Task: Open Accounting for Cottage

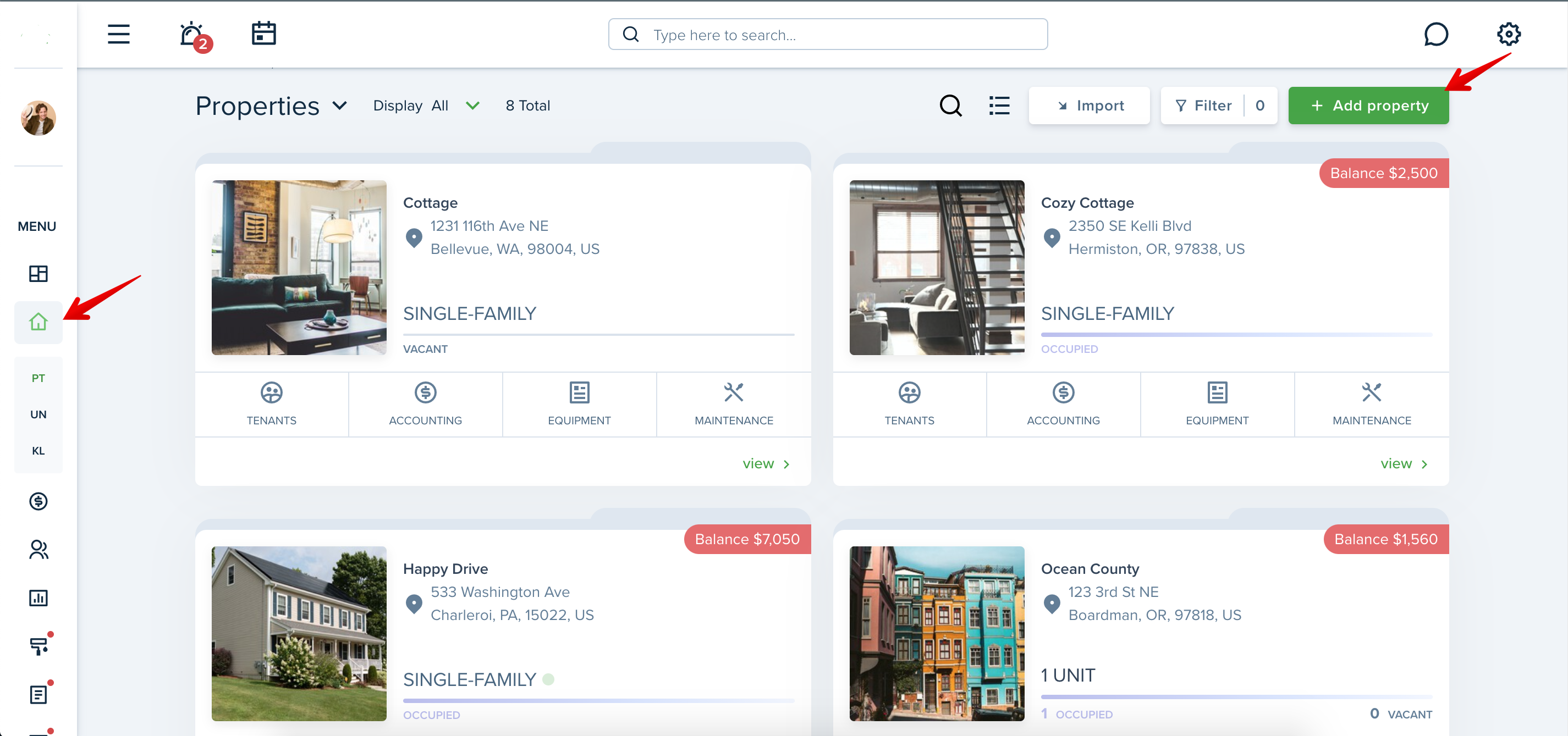Action: pyautogui.click(x=426, y=405)
